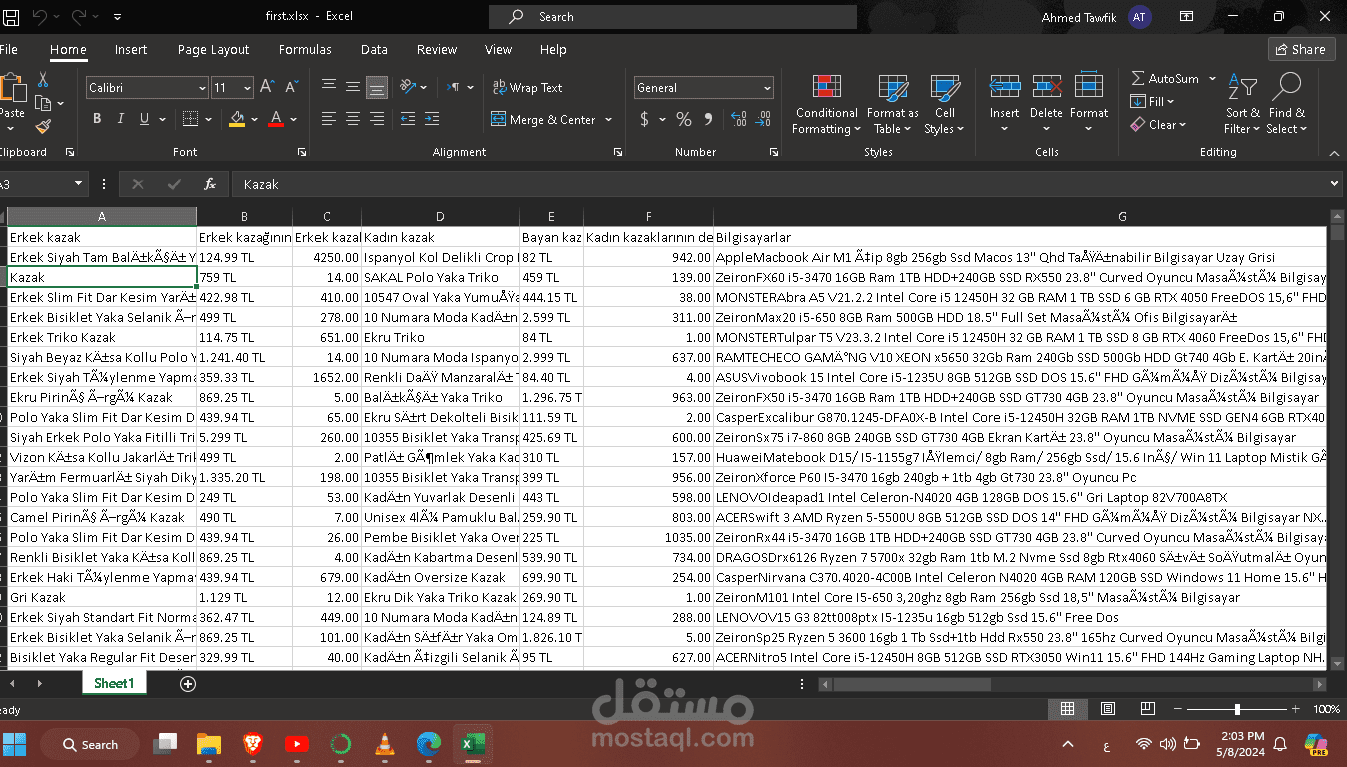Click the Delete cells icon
This screenshot has width=1347, height=767.
pyautogui.click(x=1046, y=87)
